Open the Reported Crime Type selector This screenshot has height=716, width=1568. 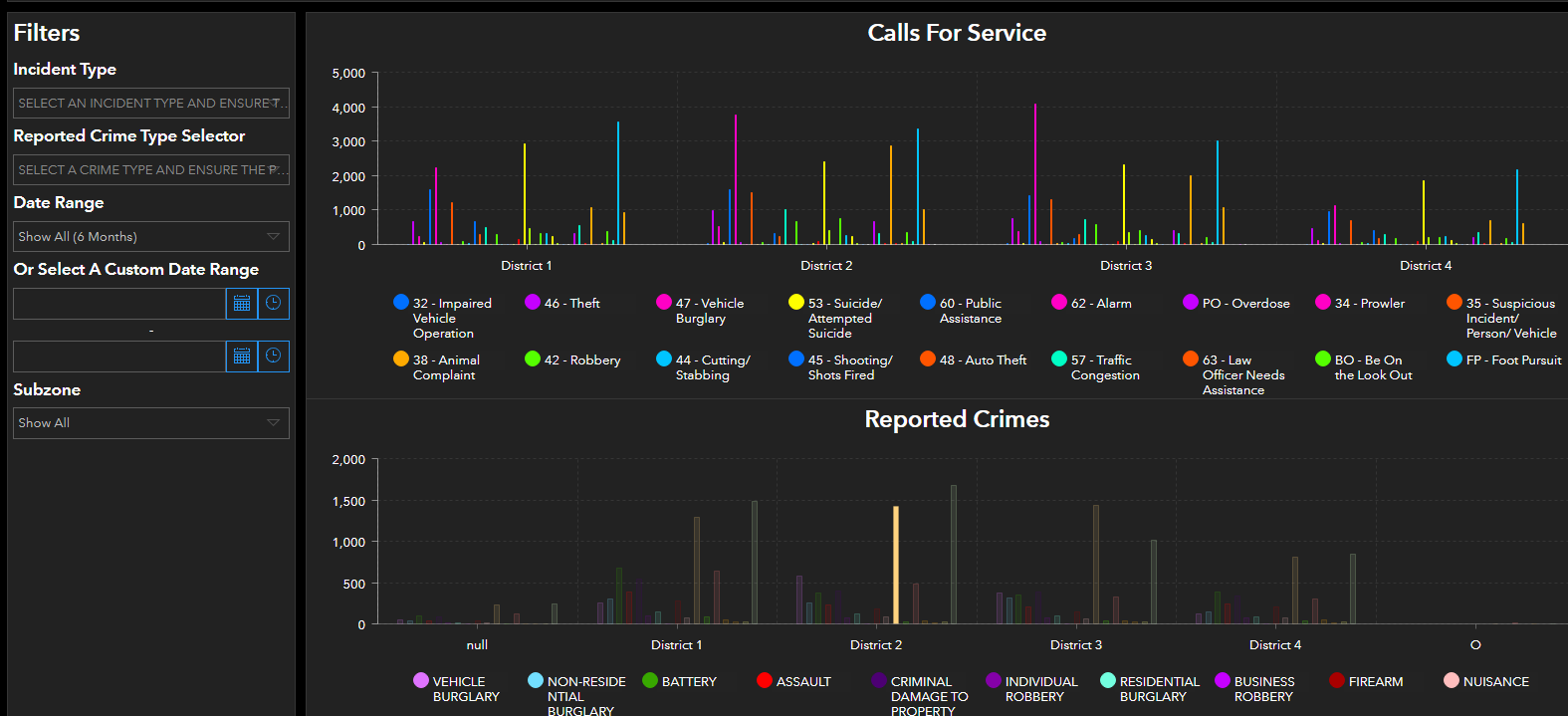click(151, 169)
